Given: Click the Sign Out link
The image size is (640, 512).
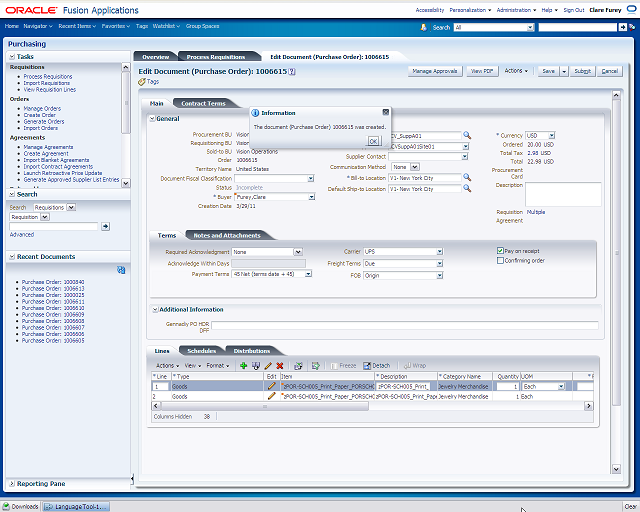Looking at the screenshot, I should 574,10.
